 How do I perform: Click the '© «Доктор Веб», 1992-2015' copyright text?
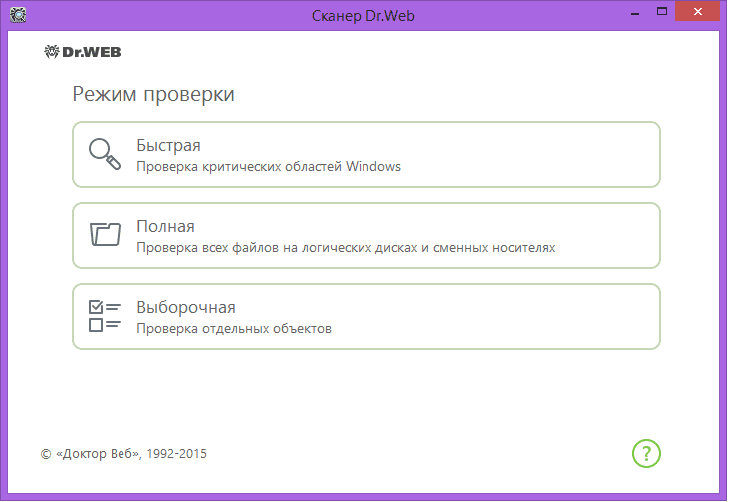pyautogui.click(x=124, y=454)
